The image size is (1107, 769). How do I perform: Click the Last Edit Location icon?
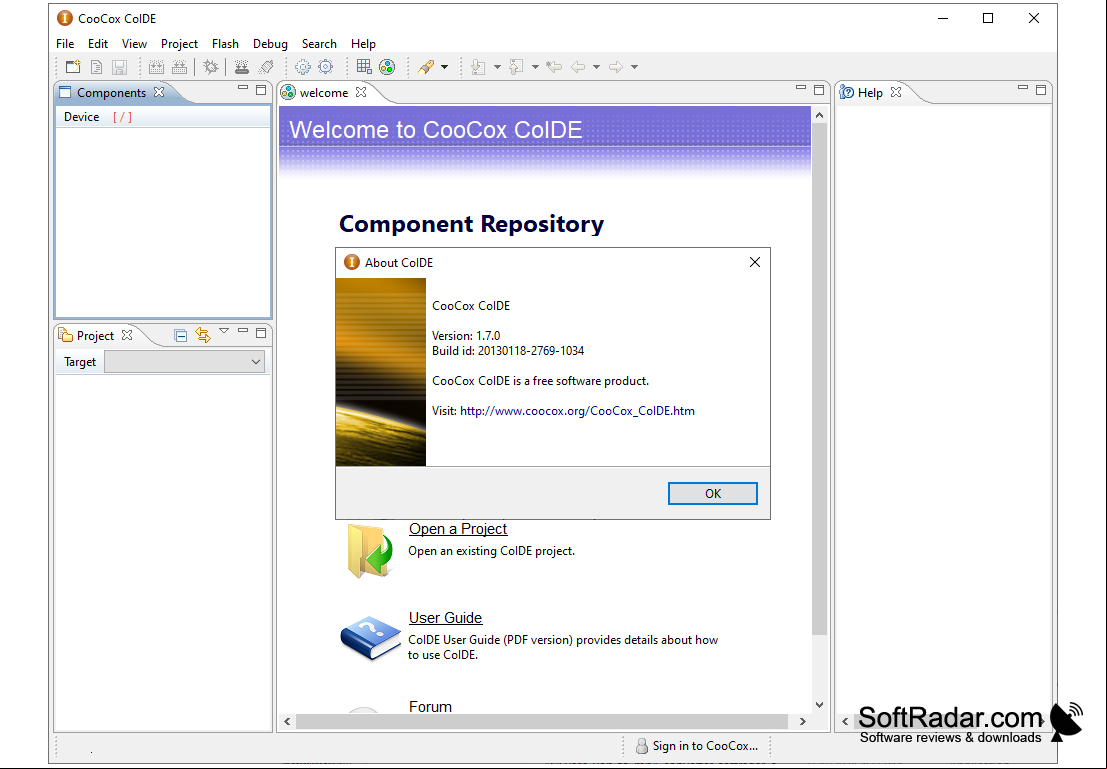point(554,67)
